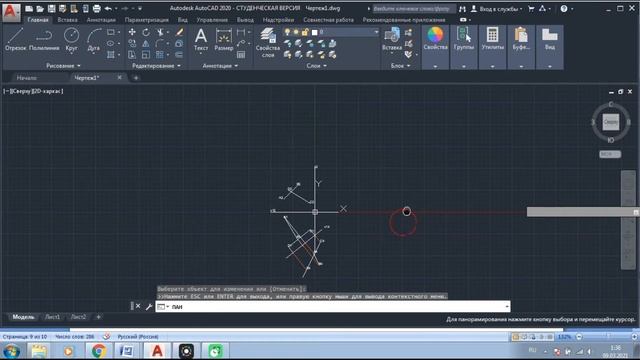Click the Move tool icon
The height and width of the screenshot is (360, 640).
tap(132, 32)
